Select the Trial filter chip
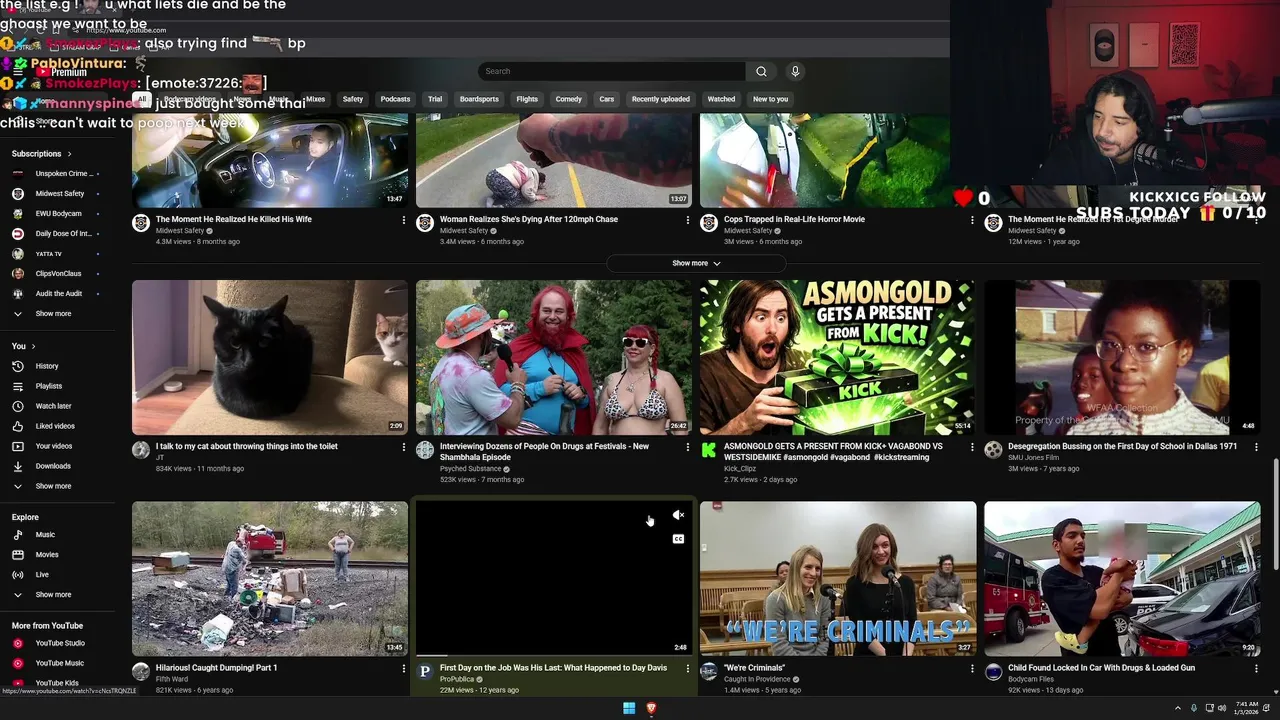This screenshot has width=1280, height=720. pos(435,99)
